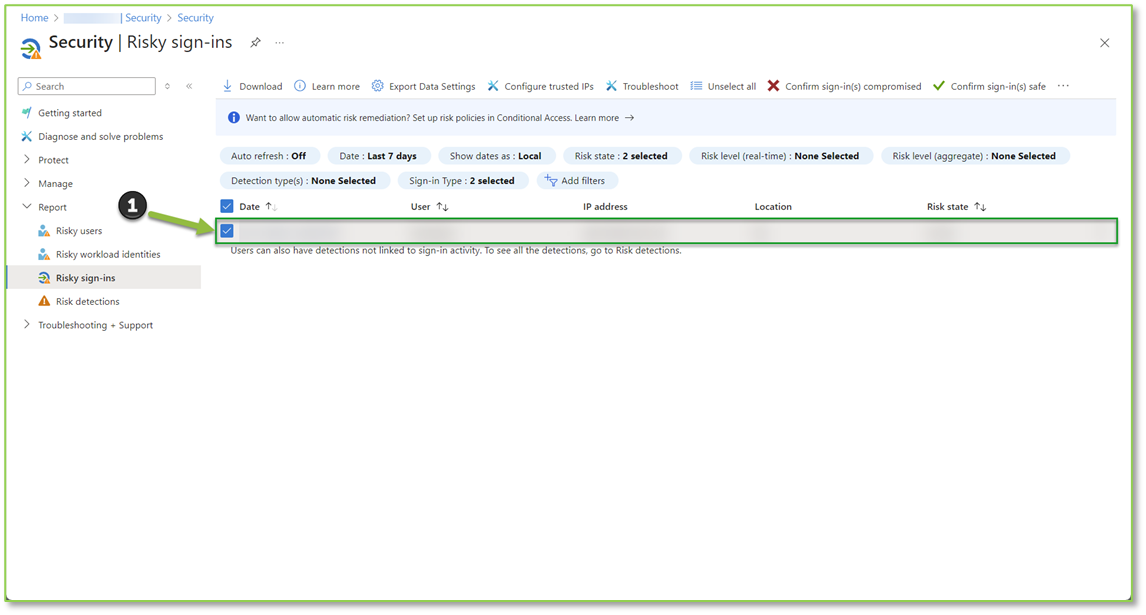Confirm sign-in(s) safe
Screen dimensions: 1146x615
coord(989,86)
